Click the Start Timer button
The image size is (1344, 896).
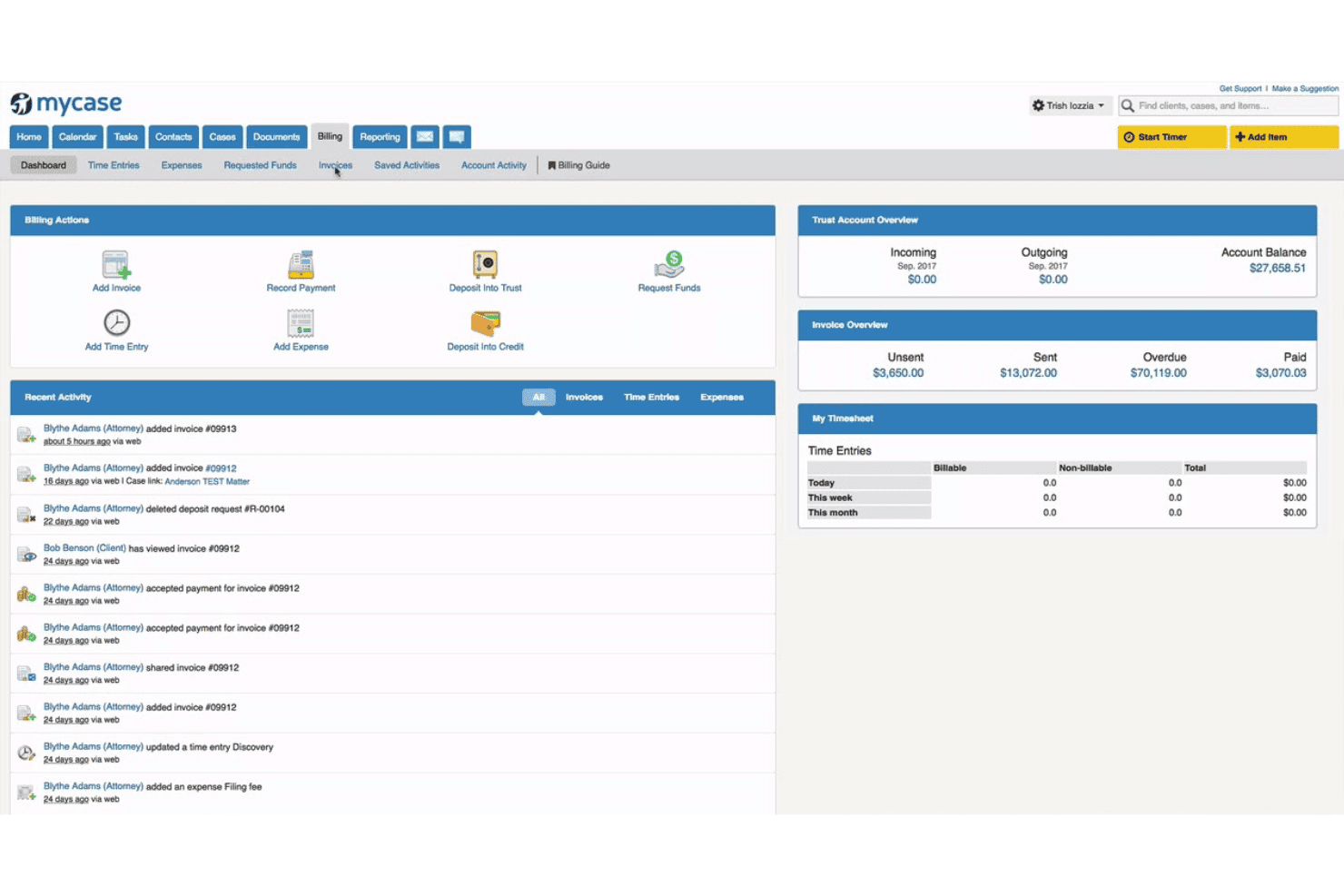coord(1171,137)
